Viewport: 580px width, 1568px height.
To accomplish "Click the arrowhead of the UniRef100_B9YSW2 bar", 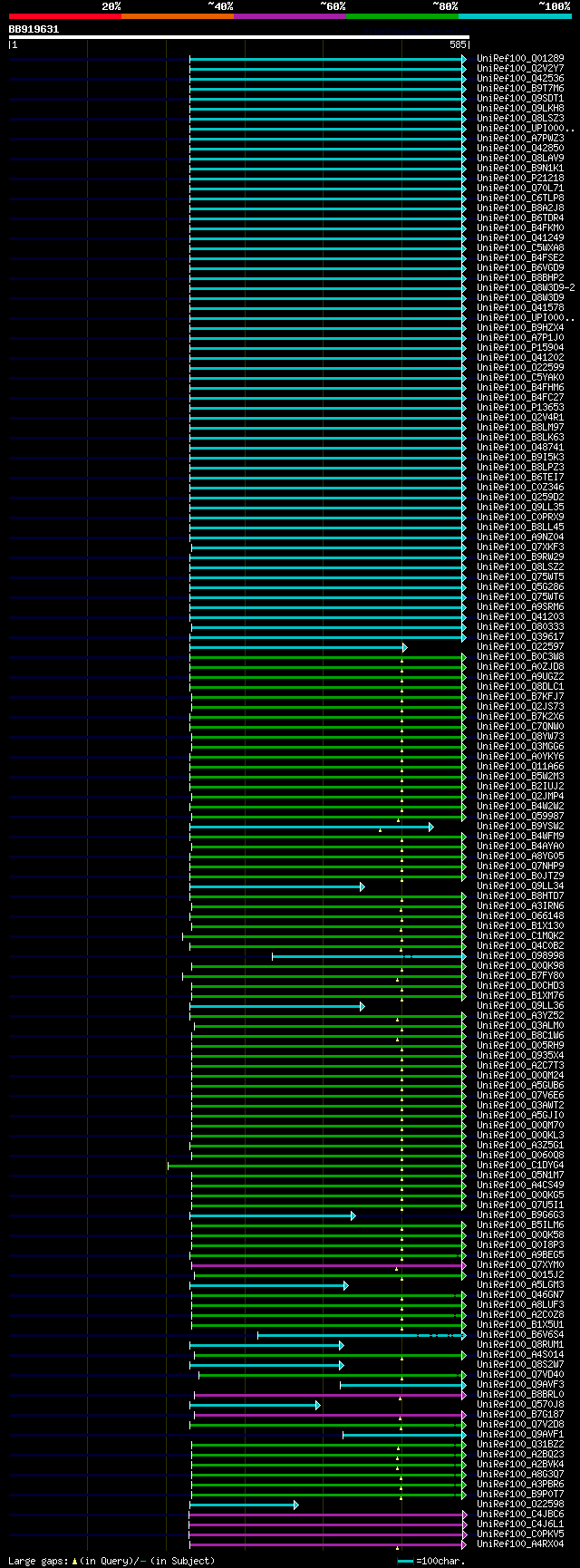I will [x=430, y=827].
